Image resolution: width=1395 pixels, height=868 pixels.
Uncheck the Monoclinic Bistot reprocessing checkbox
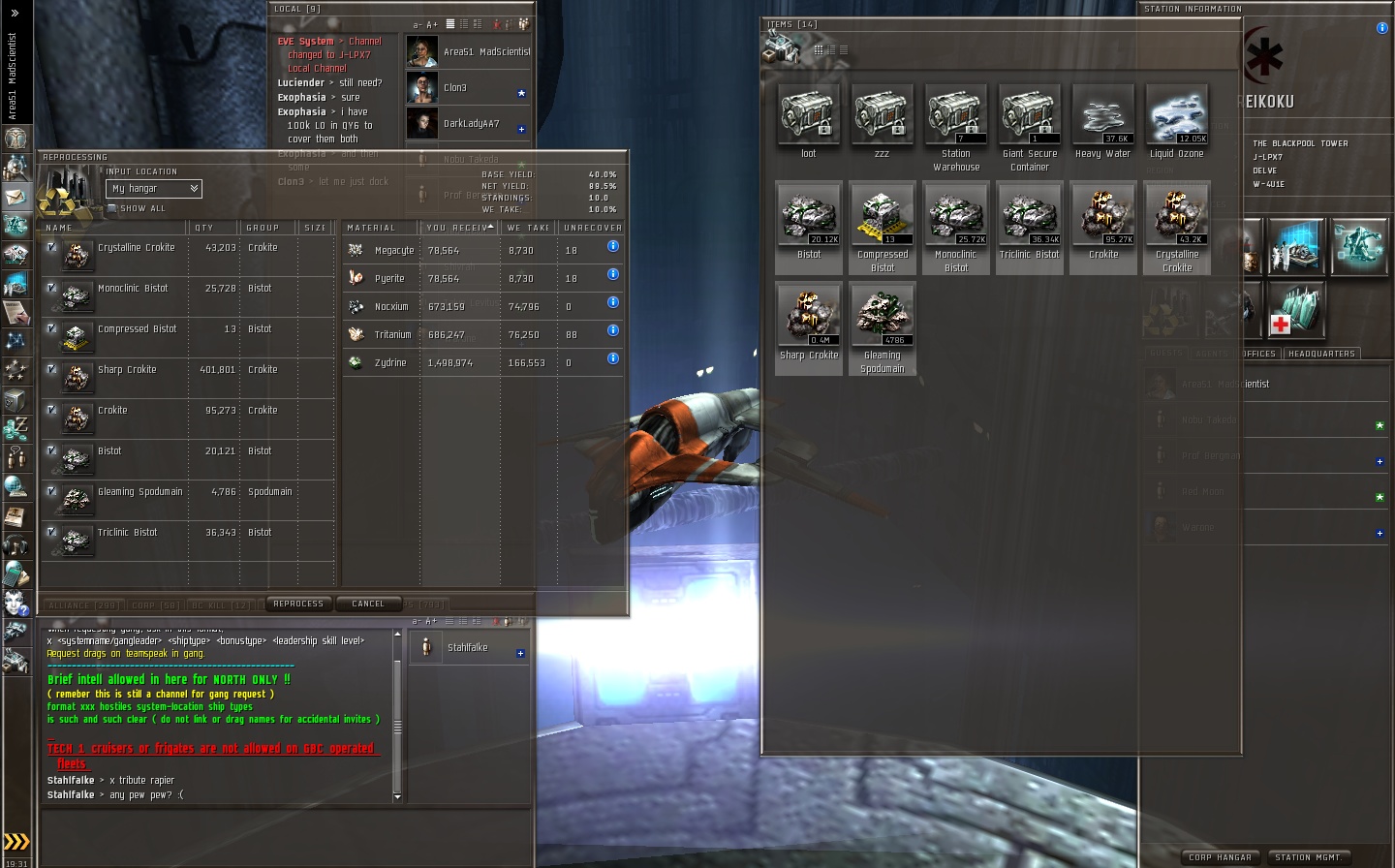(x=51, y=288)
